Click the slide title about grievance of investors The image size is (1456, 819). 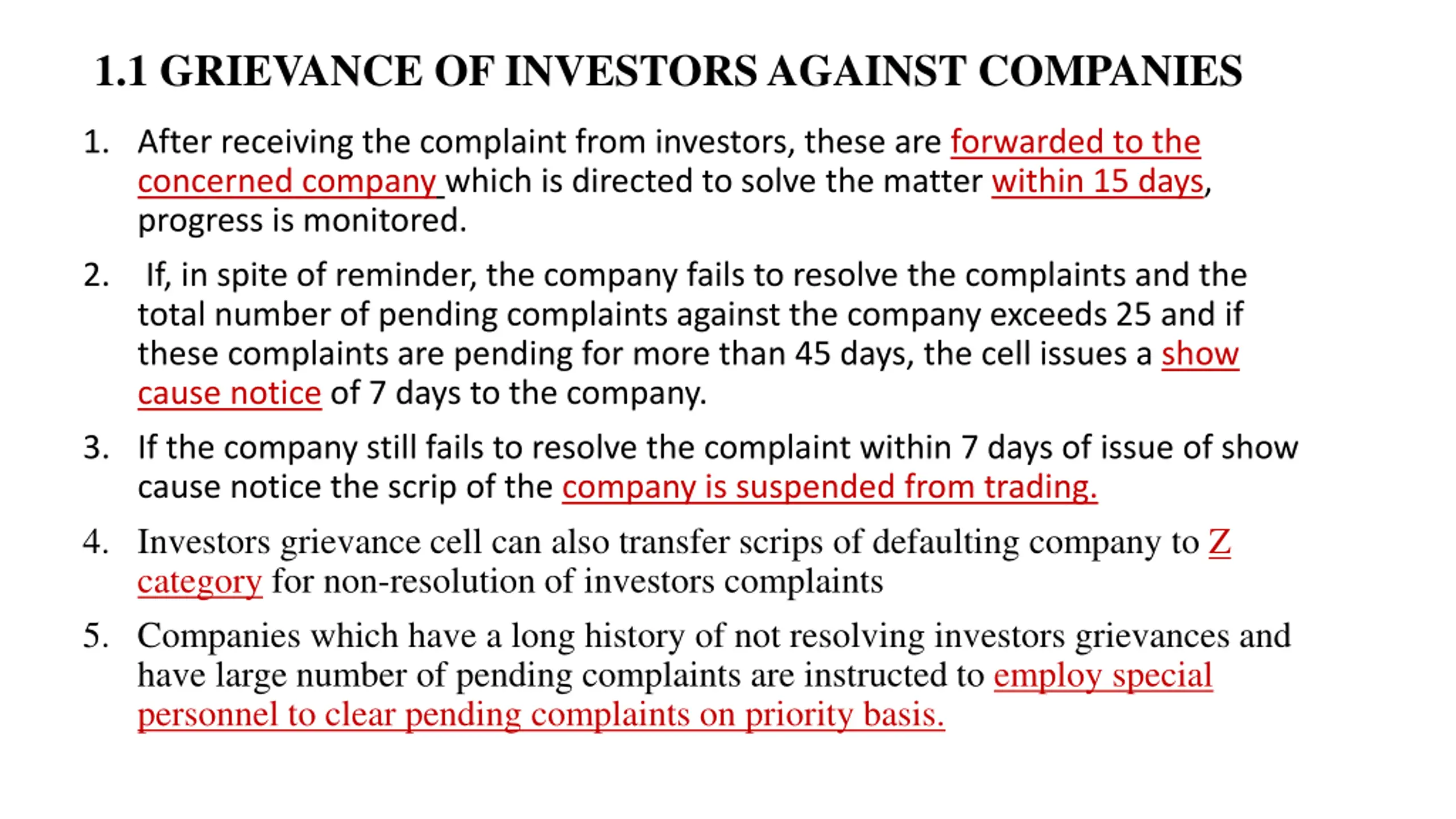[x=668, y=71]
